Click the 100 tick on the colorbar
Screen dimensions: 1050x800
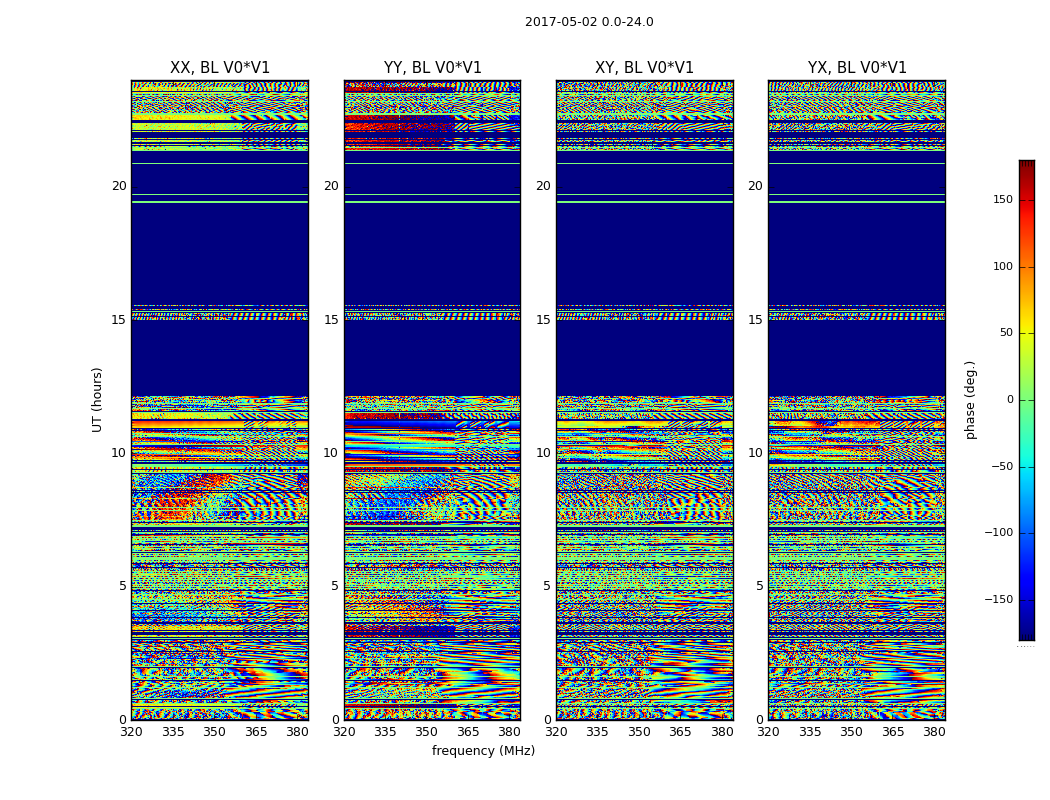coord(1002,267)
